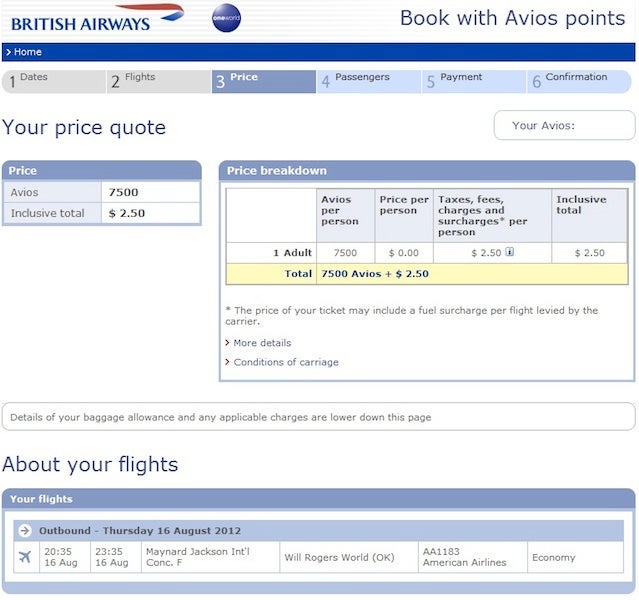
Task: Select step 6 Confirmation tab
Action: point(581,81)
